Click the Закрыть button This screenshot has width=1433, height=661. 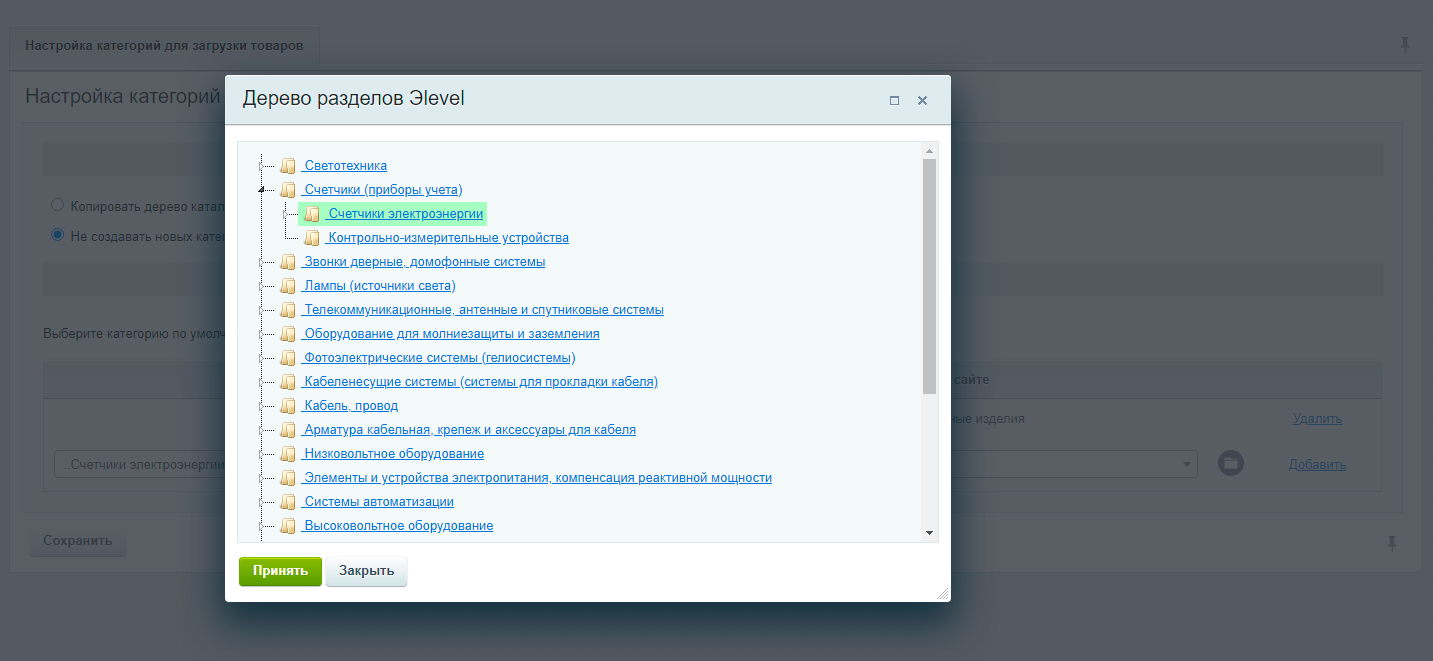(366, 571)
